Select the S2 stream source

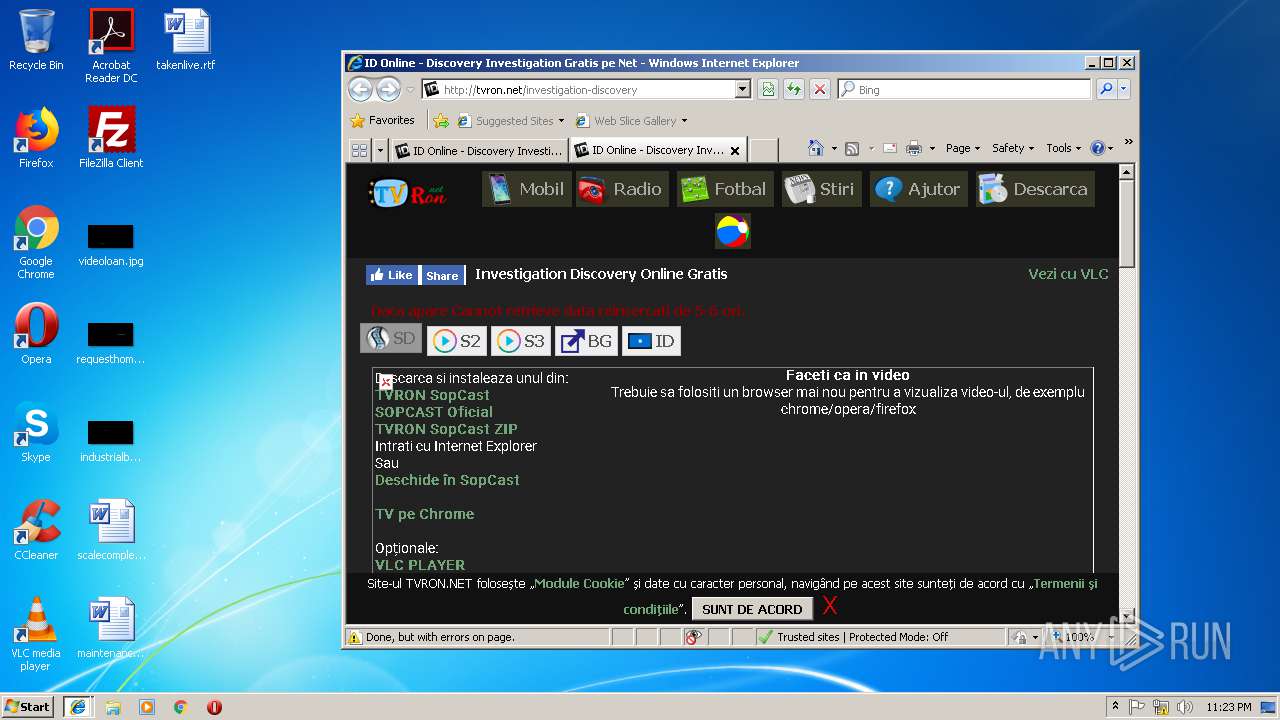coord(457,341)
